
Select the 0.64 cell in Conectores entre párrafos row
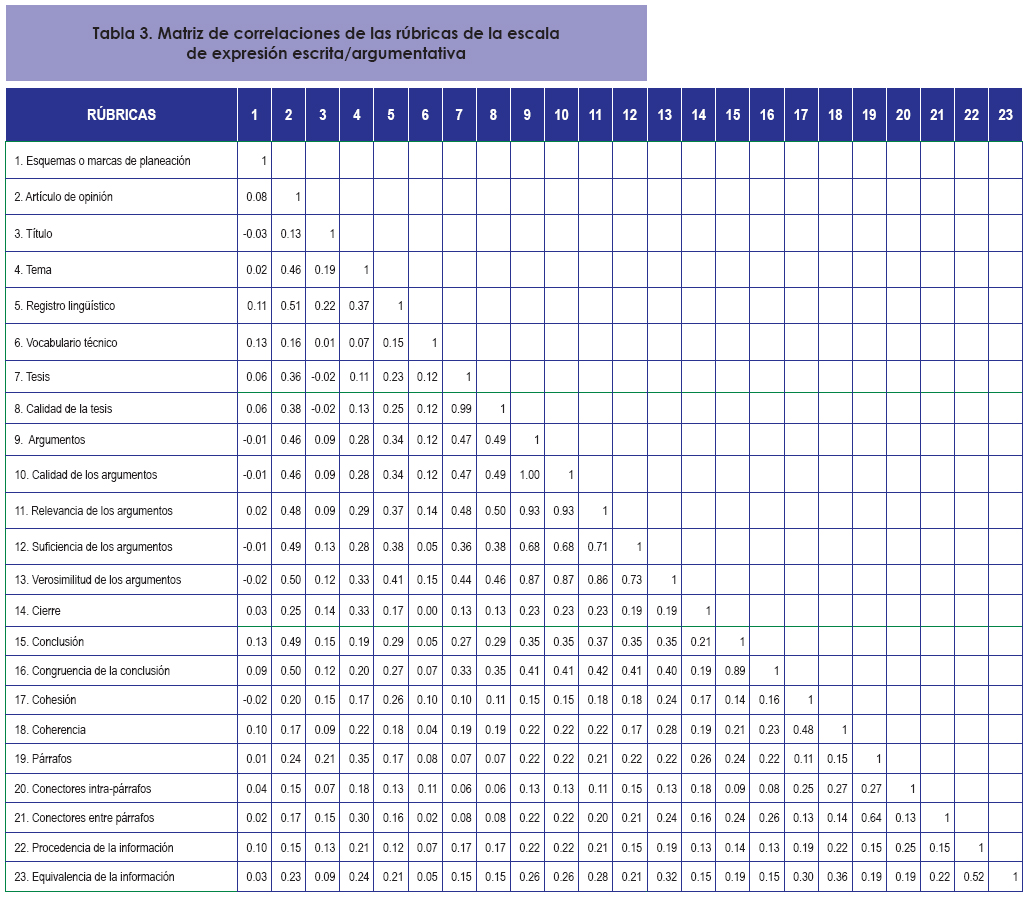pos(869,818)
